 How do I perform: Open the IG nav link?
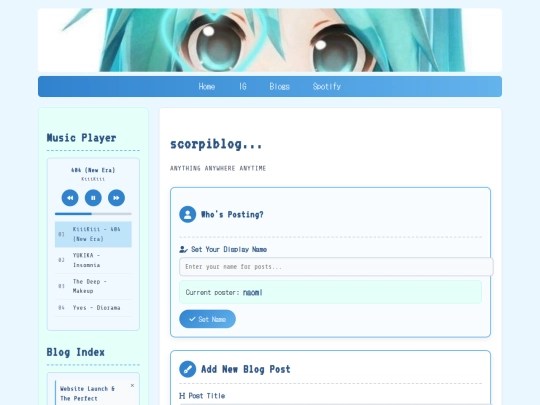pos(243,86)
